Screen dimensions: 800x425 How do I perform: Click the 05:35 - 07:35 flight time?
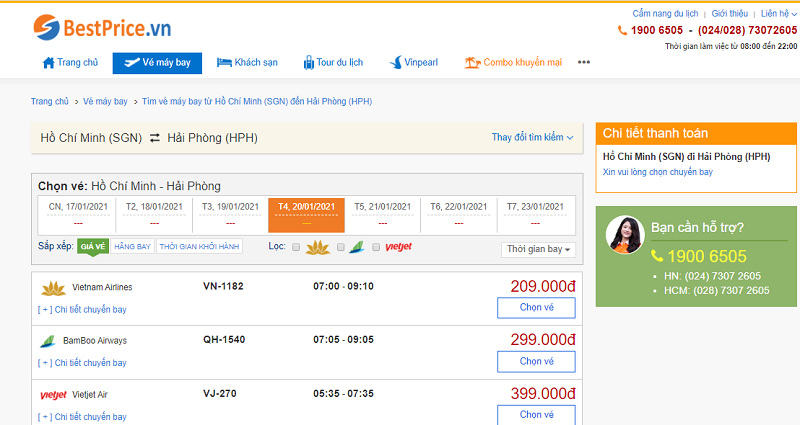(x=343, y=394)
